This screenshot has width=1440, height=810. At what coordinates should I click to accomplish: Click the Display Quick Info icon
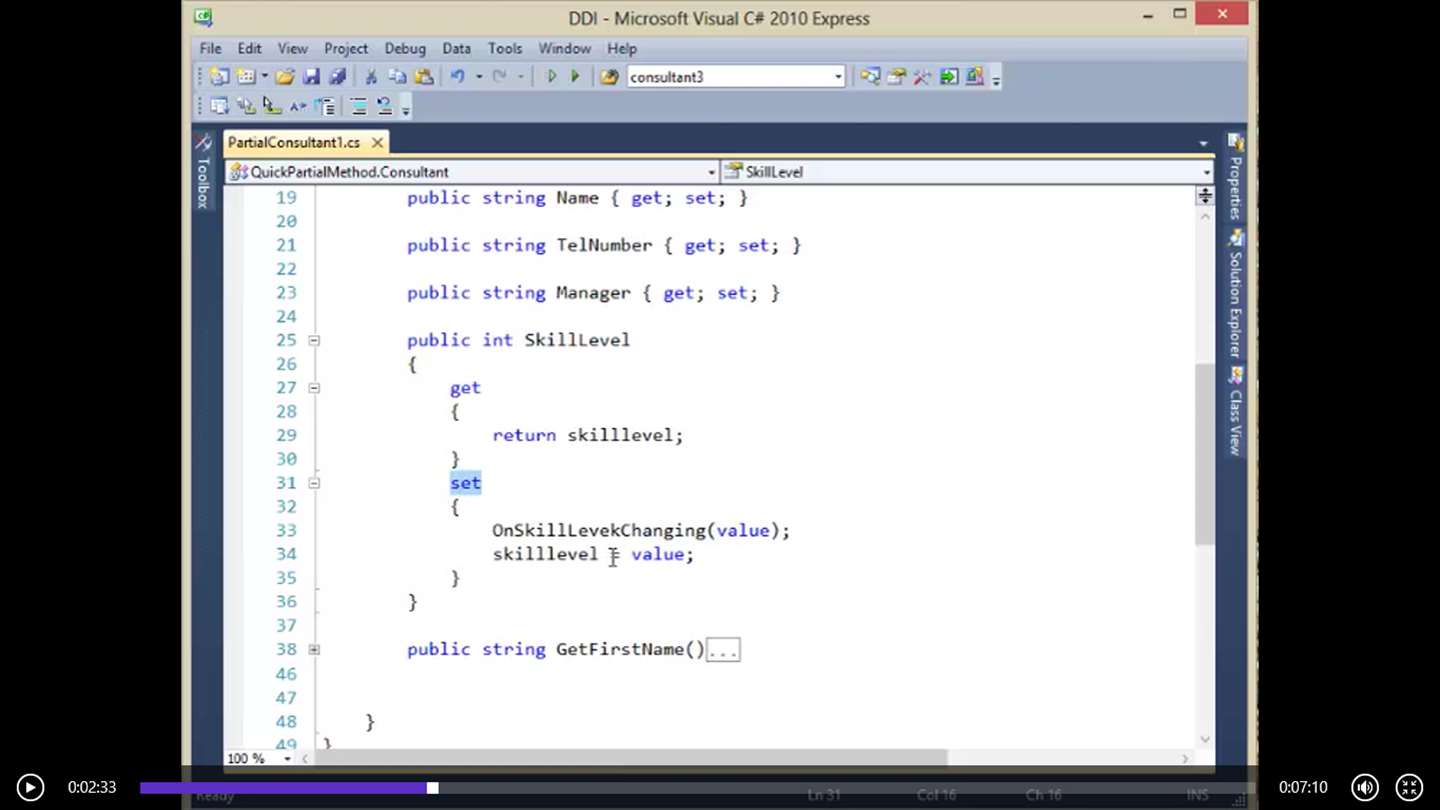(272, 106)
